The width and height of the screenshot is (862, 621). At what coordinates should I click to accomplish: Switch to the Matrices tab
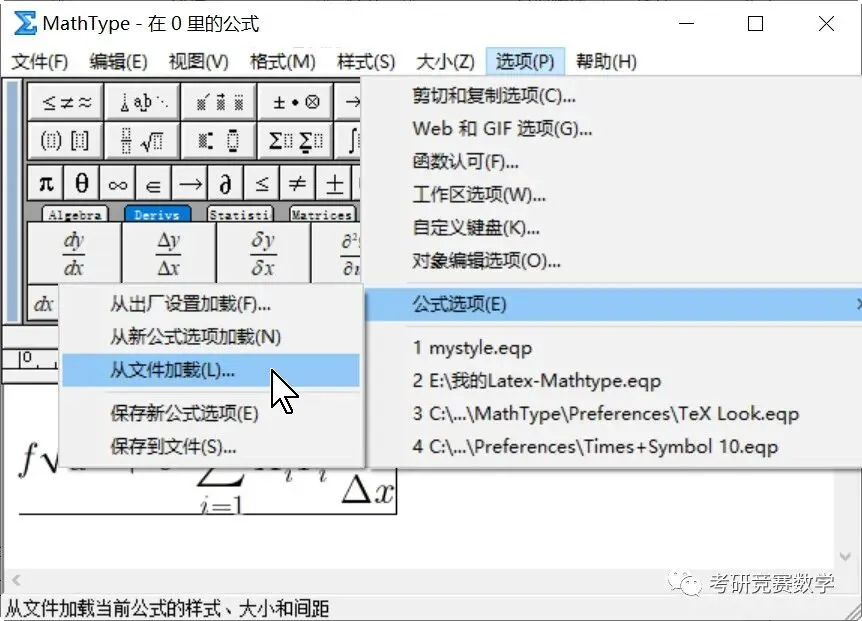(x=322, y=214)
